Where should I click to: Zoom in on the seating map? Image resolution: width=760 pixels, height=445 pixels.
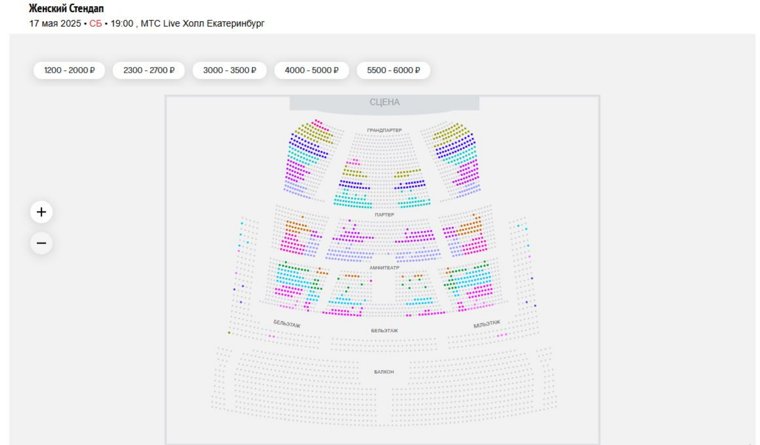click(x=41, y=212)
